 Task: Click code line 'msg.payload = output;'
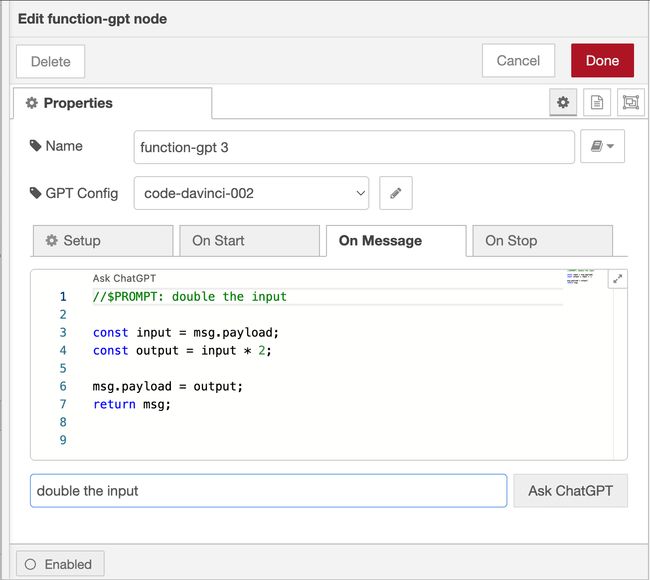(x=167, y=386)
